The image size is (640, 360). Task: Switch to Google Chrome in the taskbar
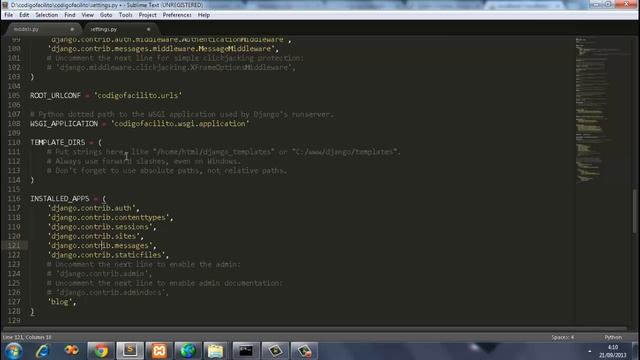click(101, 351)
